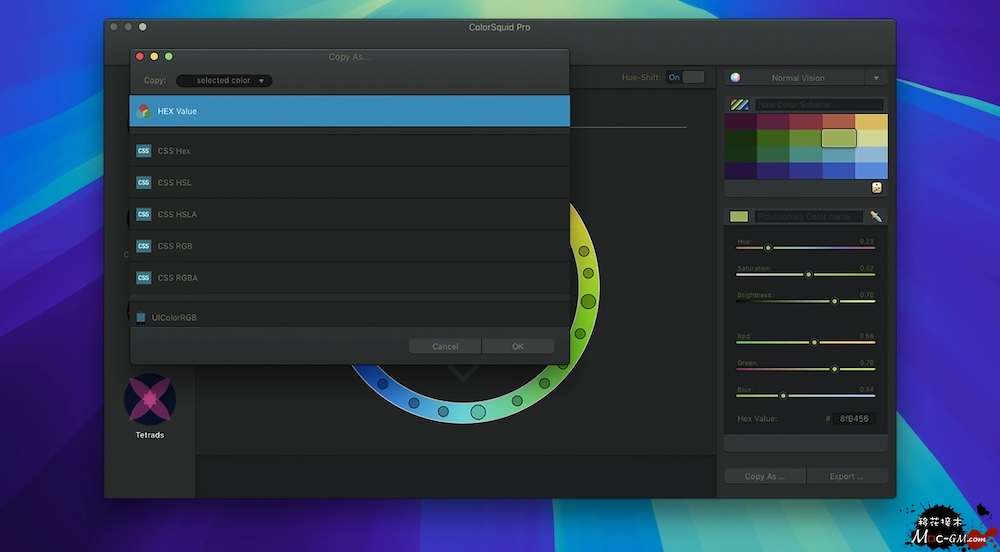This screenshot has height=552, width=1000.
Task: Click the random dice icon under the palette
Action: [877, 187]
